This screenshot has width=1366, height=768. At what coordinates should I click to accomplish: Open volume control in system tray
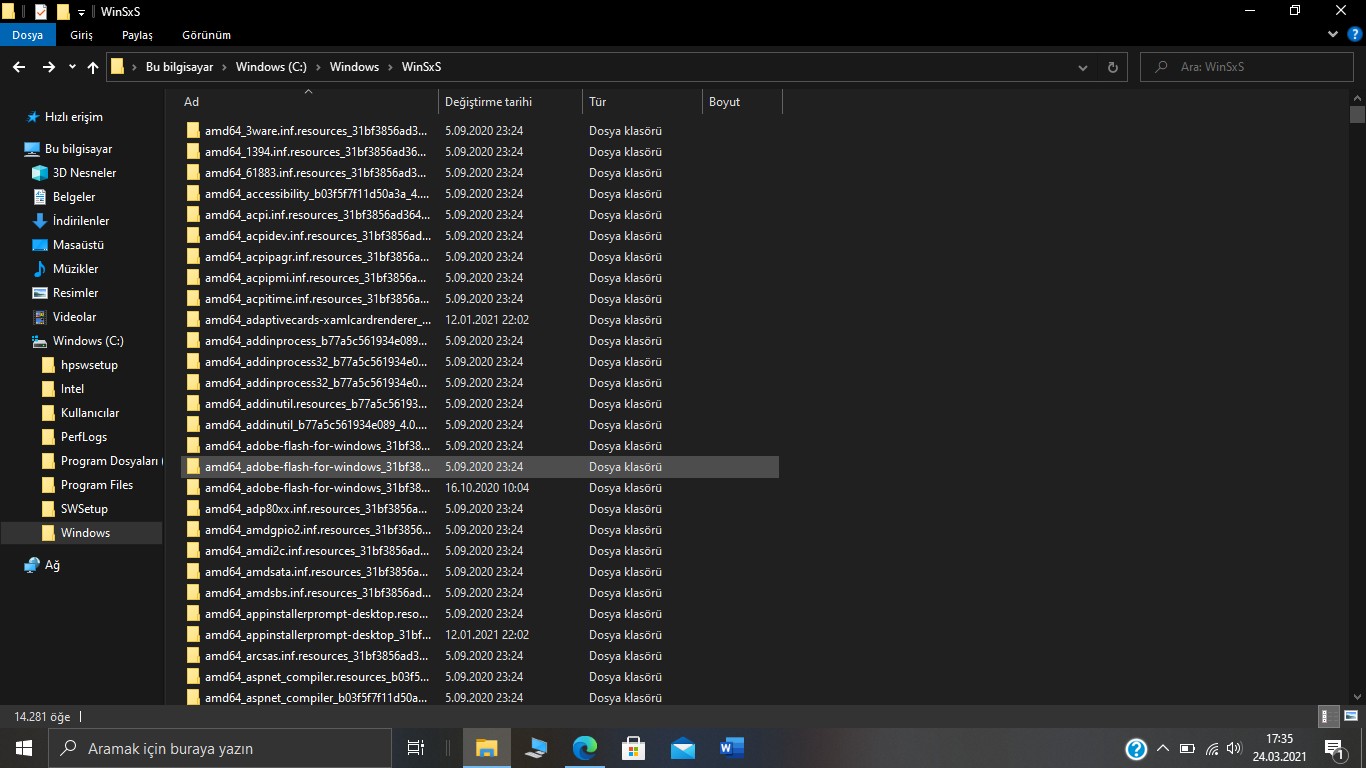pos(1234,748)
